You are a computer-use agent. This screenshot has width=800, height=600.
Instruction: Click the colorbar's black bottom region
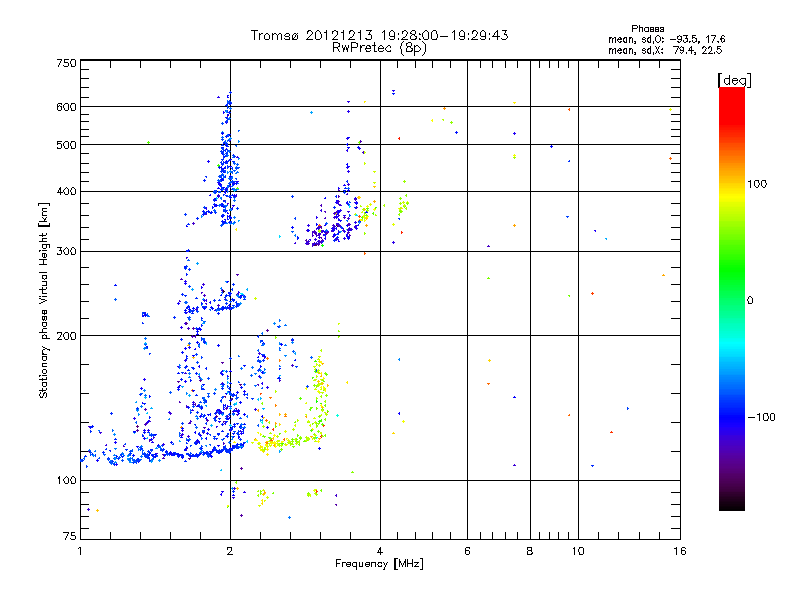pyautogui.click(x=732, y=503)
